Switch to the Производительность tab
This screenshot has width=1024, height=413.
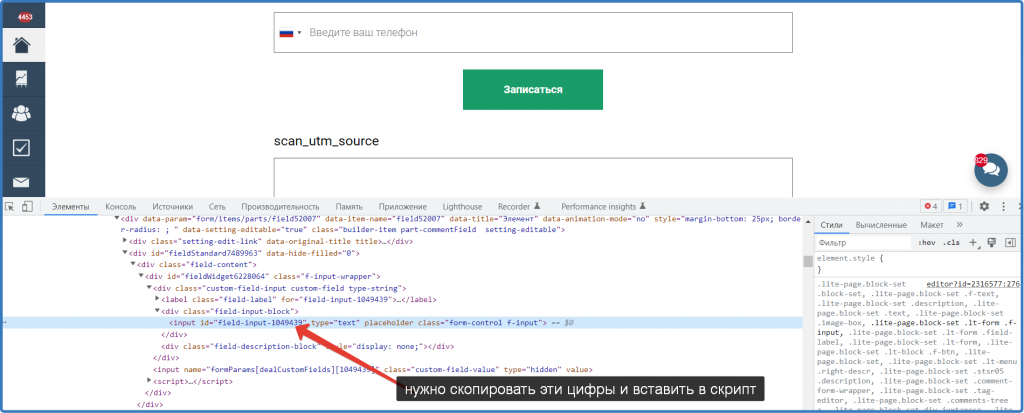point(280,206)
